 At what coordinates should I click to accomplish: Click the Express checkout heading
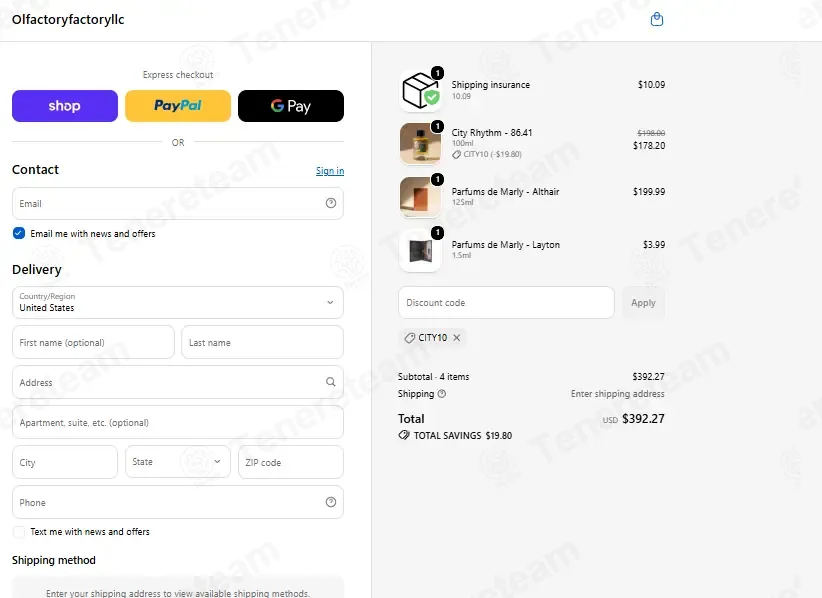pyautogui.click(x=178, y=74)
